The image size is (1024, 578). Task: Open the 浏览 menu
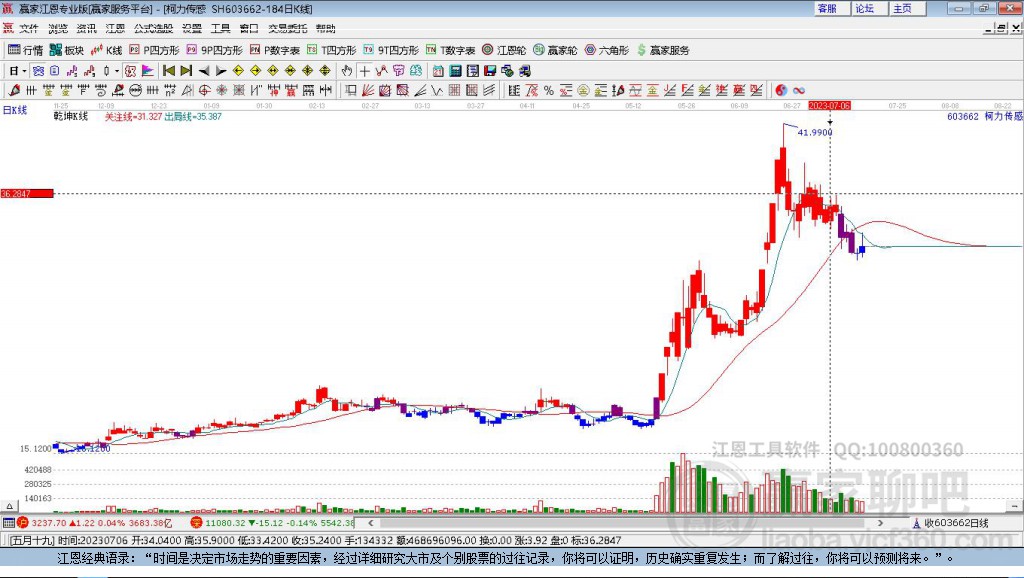coord(57,28)
